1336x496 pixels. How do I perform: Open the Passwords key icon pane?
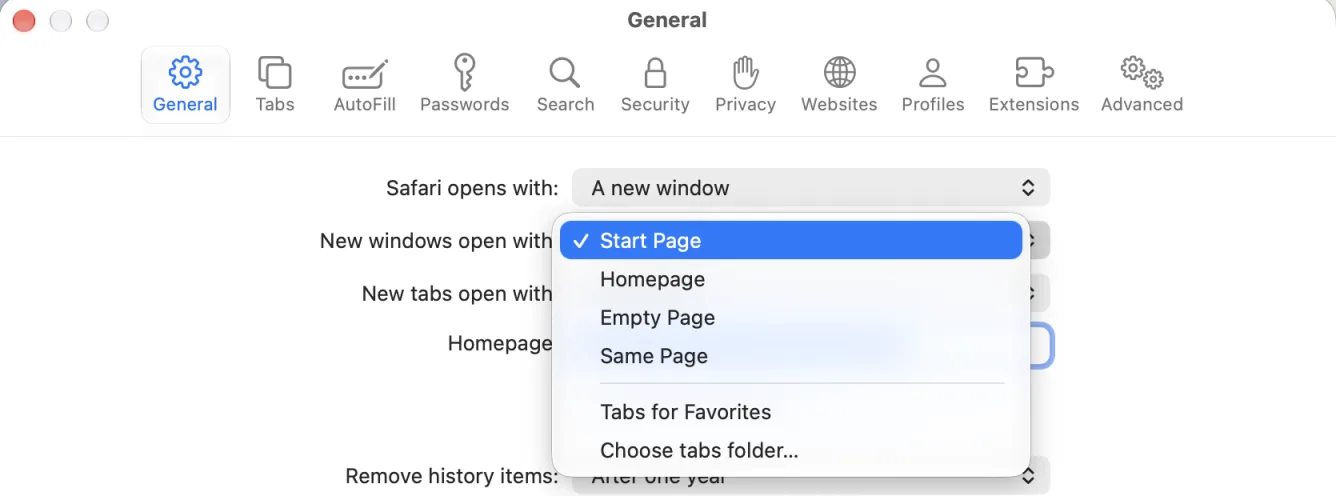[x=464, y=85]
